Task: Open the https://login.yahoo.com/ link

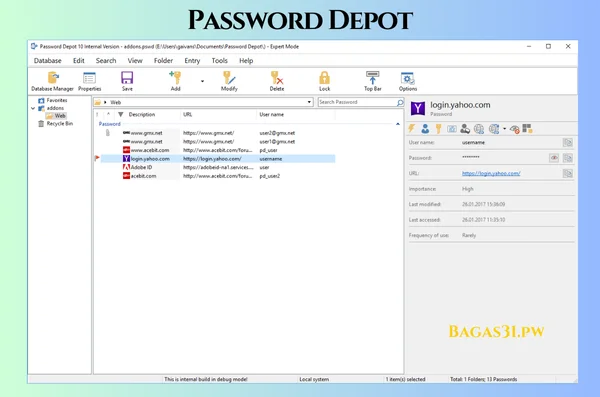Action: [491, 173]
